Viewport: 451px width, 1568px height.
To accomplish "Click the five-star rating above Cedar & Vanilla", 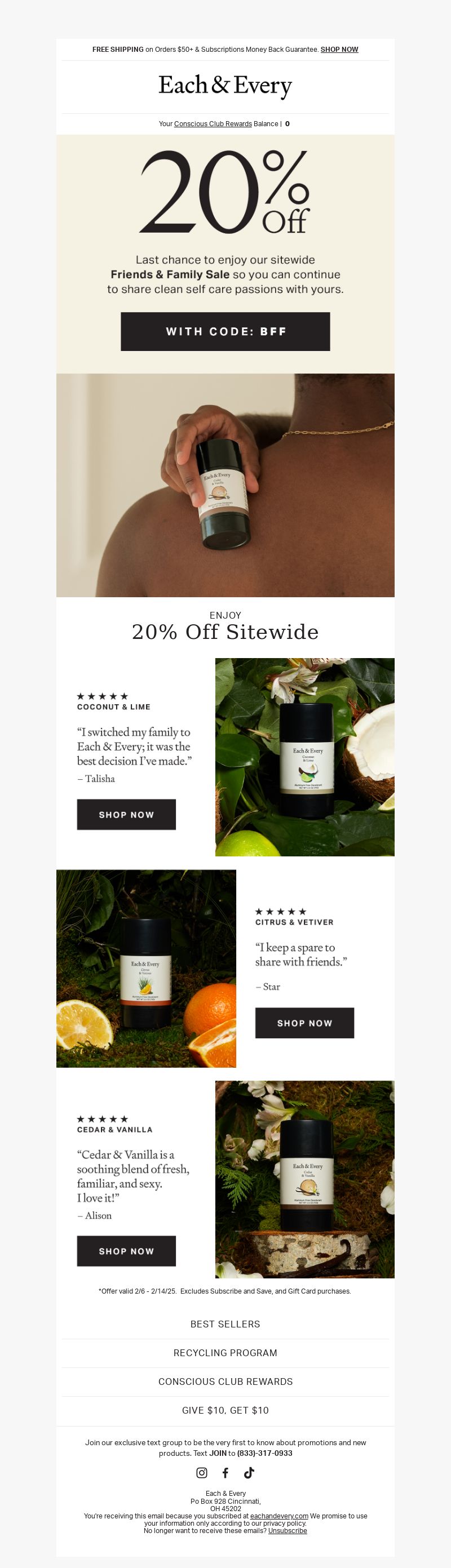I will (103, 1119).
